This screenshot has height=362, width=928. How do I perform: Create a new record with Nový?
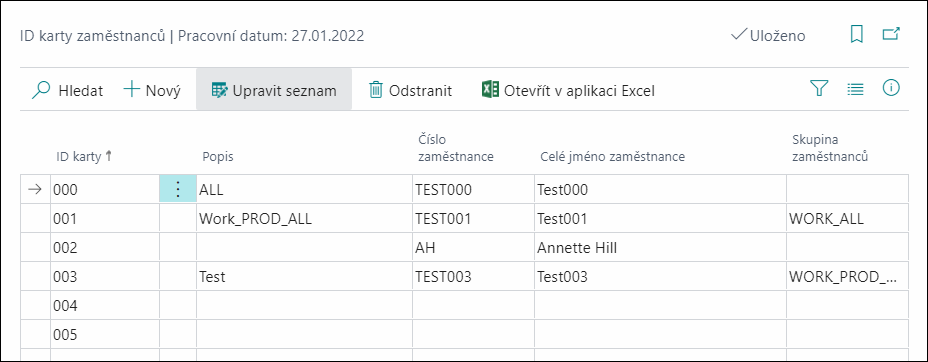[152, 90]
